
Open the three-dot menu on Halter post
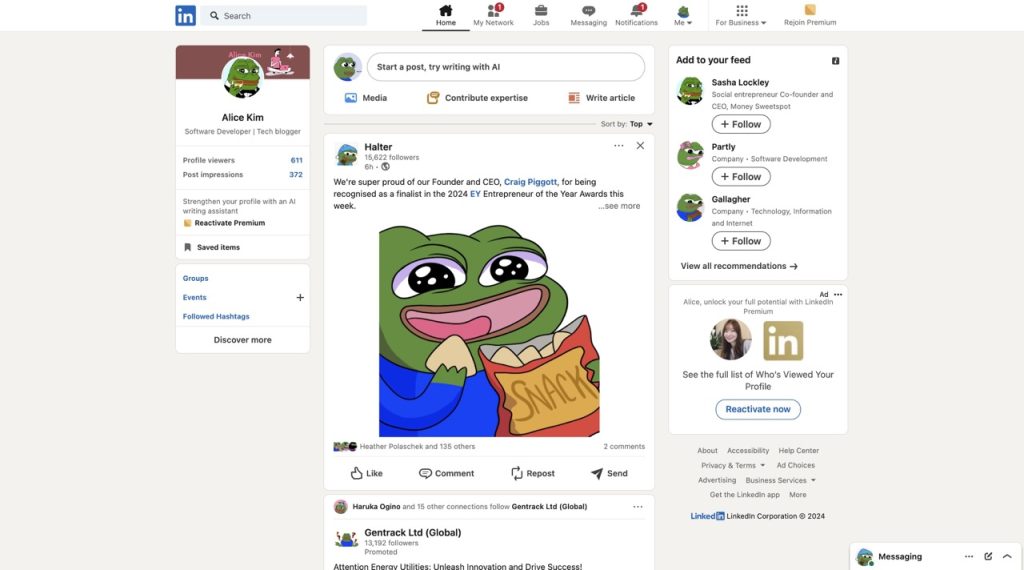[619, 146]
